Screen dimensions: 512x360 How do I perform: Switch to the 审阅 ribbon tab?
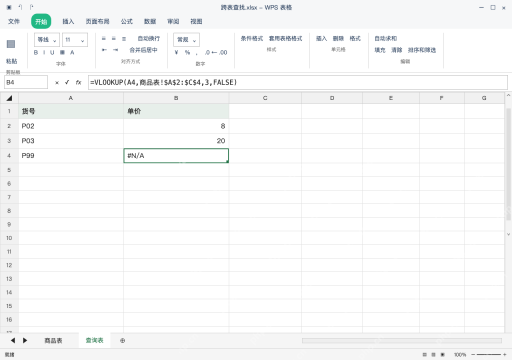point(173,21)
